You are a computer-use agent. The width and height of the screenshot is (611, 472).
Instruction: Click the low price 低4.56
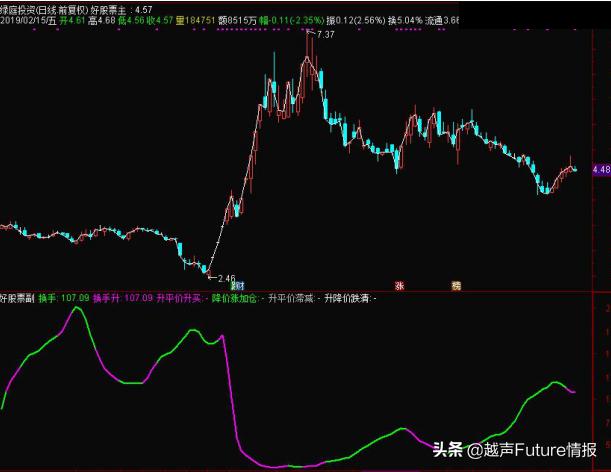(131, 21)
